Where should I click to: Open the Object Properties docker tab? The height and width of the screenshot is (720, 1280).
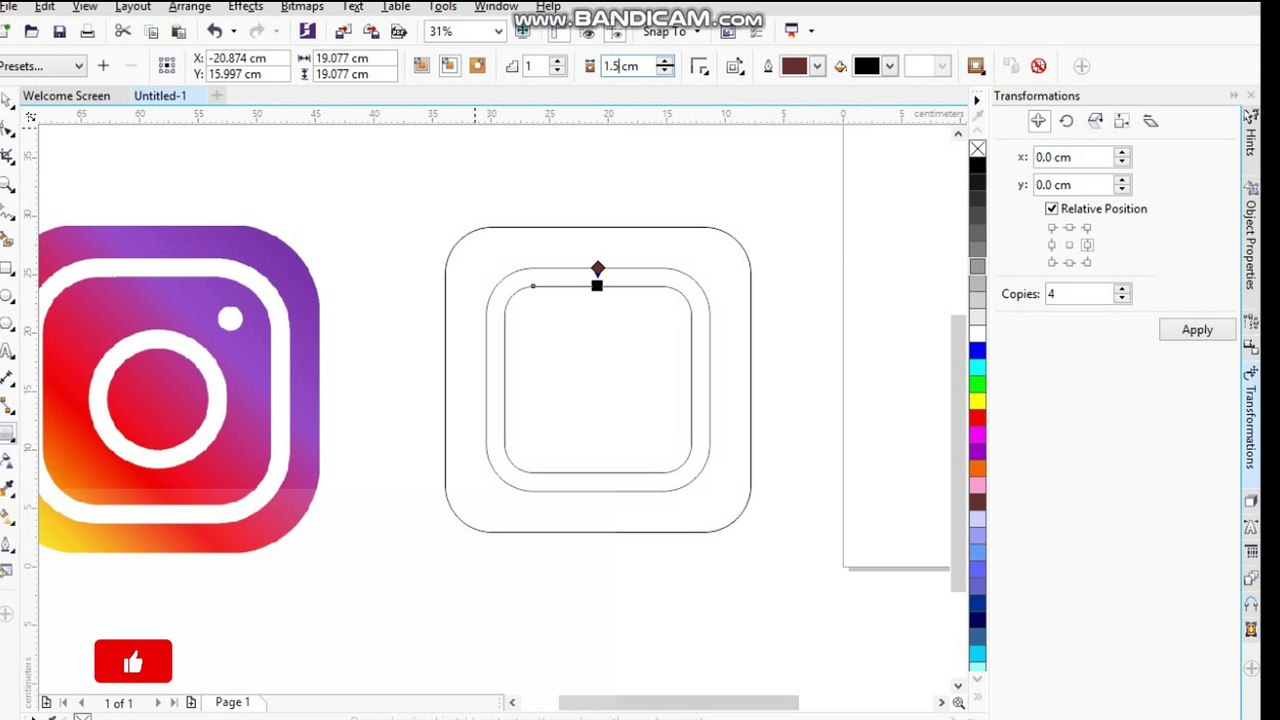1250,235
